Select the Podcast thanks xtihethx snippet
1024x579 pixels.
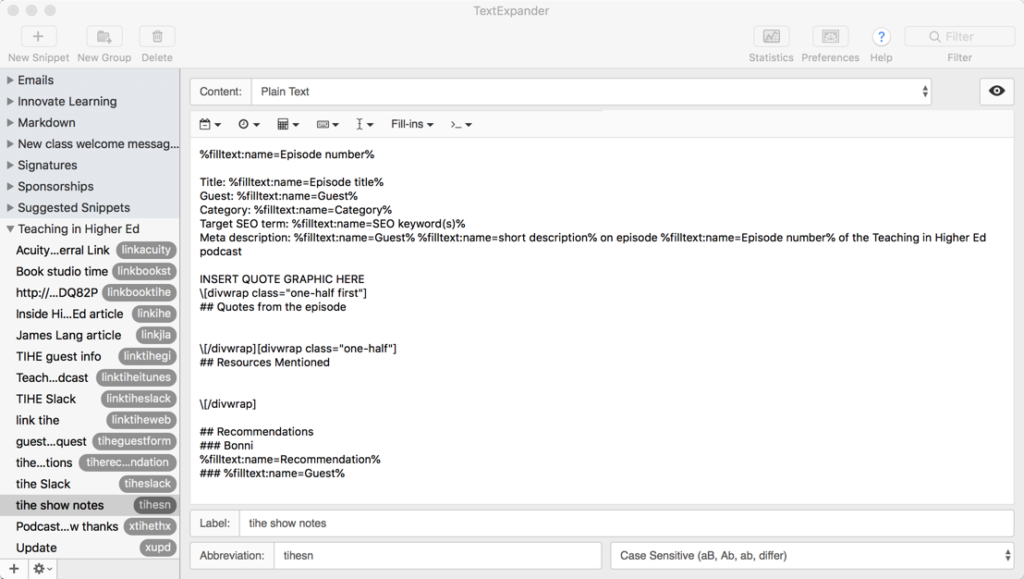tap(89, 526)
